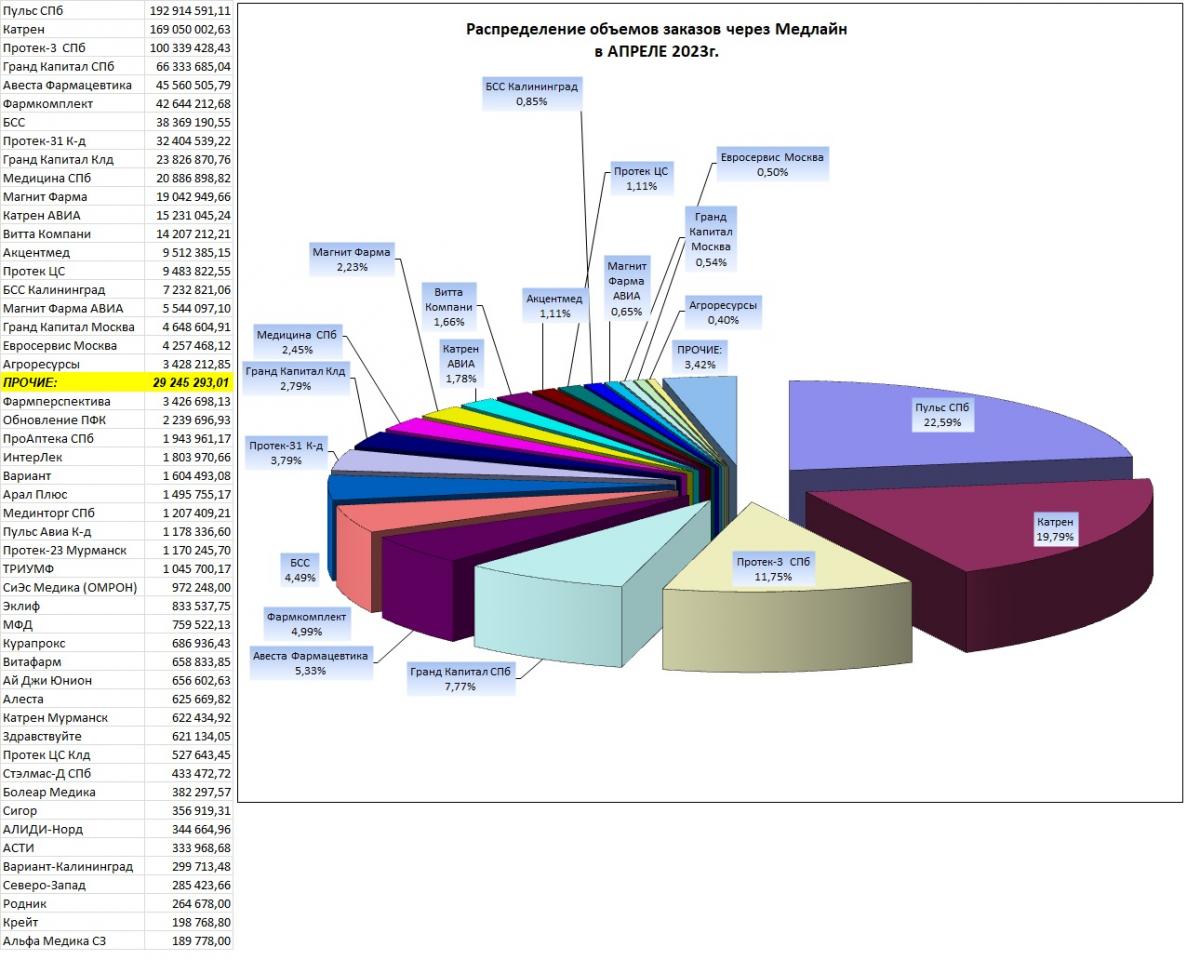Select the "БСС Калининград 0,85%" chart label
1200x960 pixels.
pyautogui.click(x=532, y=94)
